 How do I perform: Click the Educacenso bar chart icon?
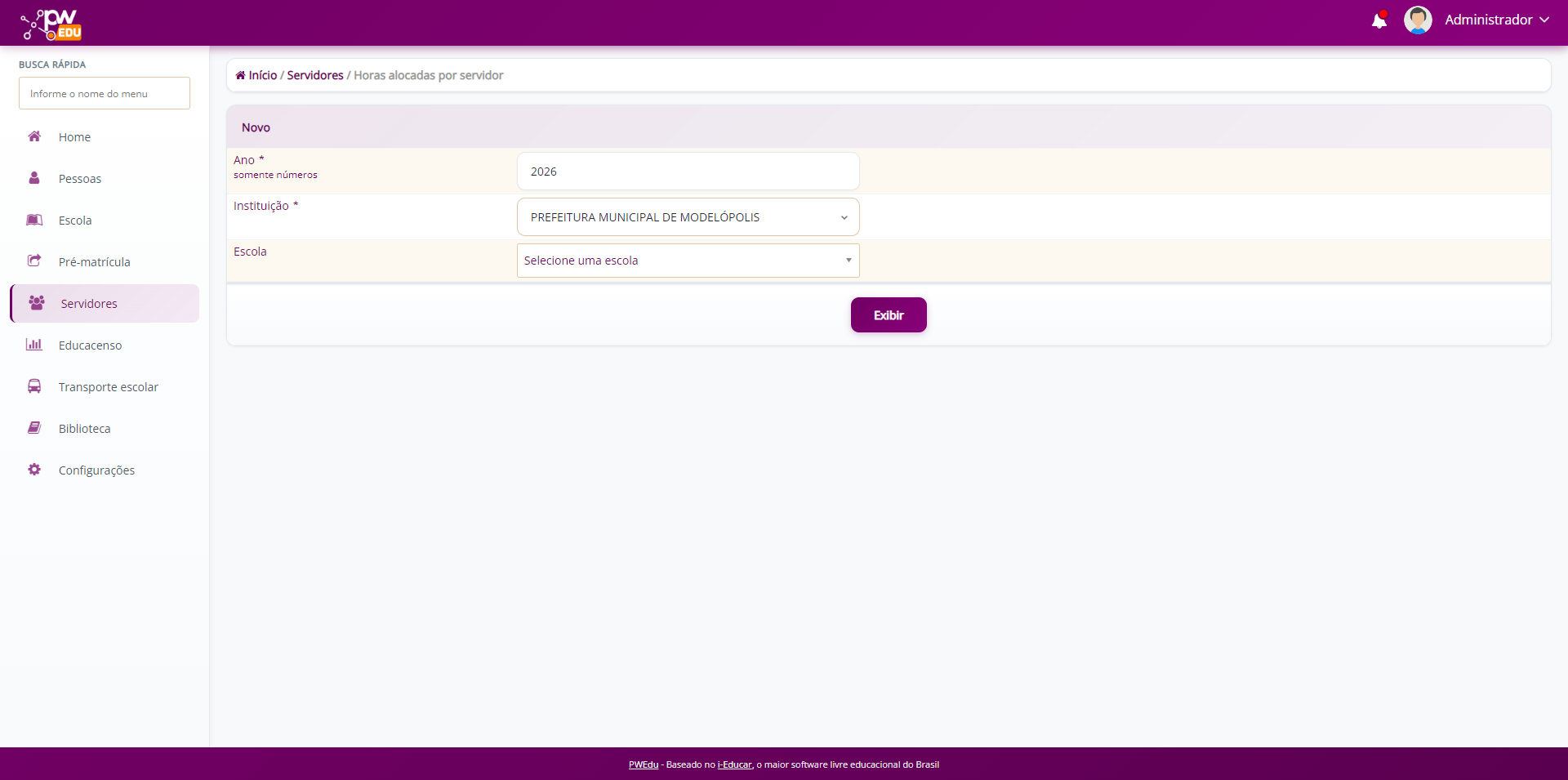click(34, 345)
